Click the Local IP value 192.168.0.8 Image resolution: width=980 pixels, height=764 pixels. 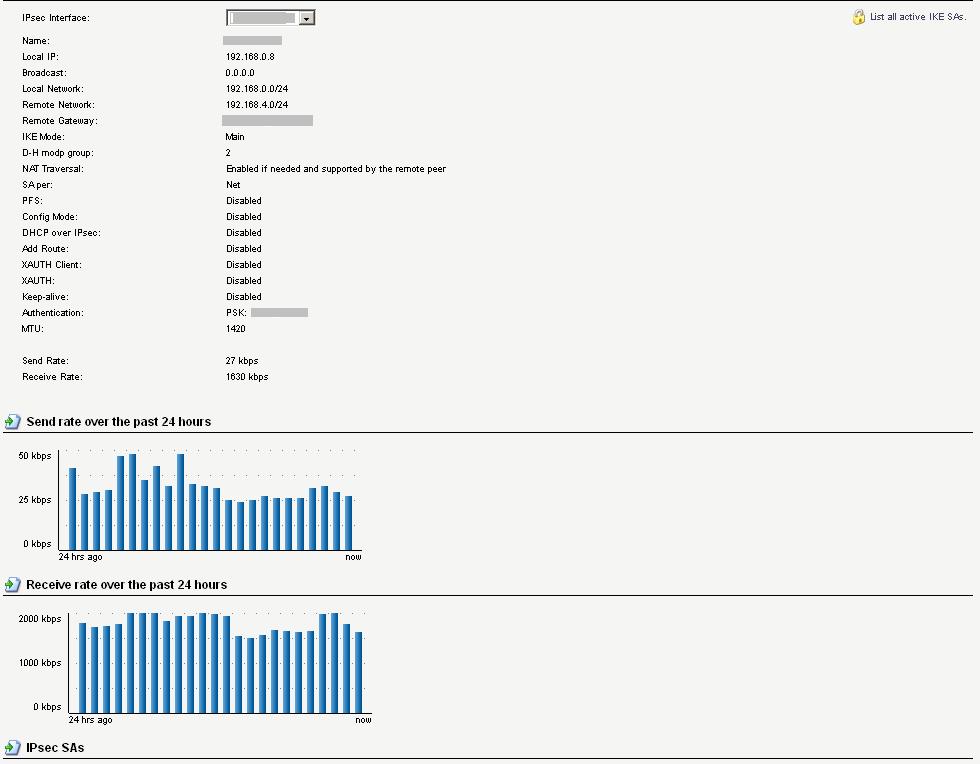tap(250, 57)
